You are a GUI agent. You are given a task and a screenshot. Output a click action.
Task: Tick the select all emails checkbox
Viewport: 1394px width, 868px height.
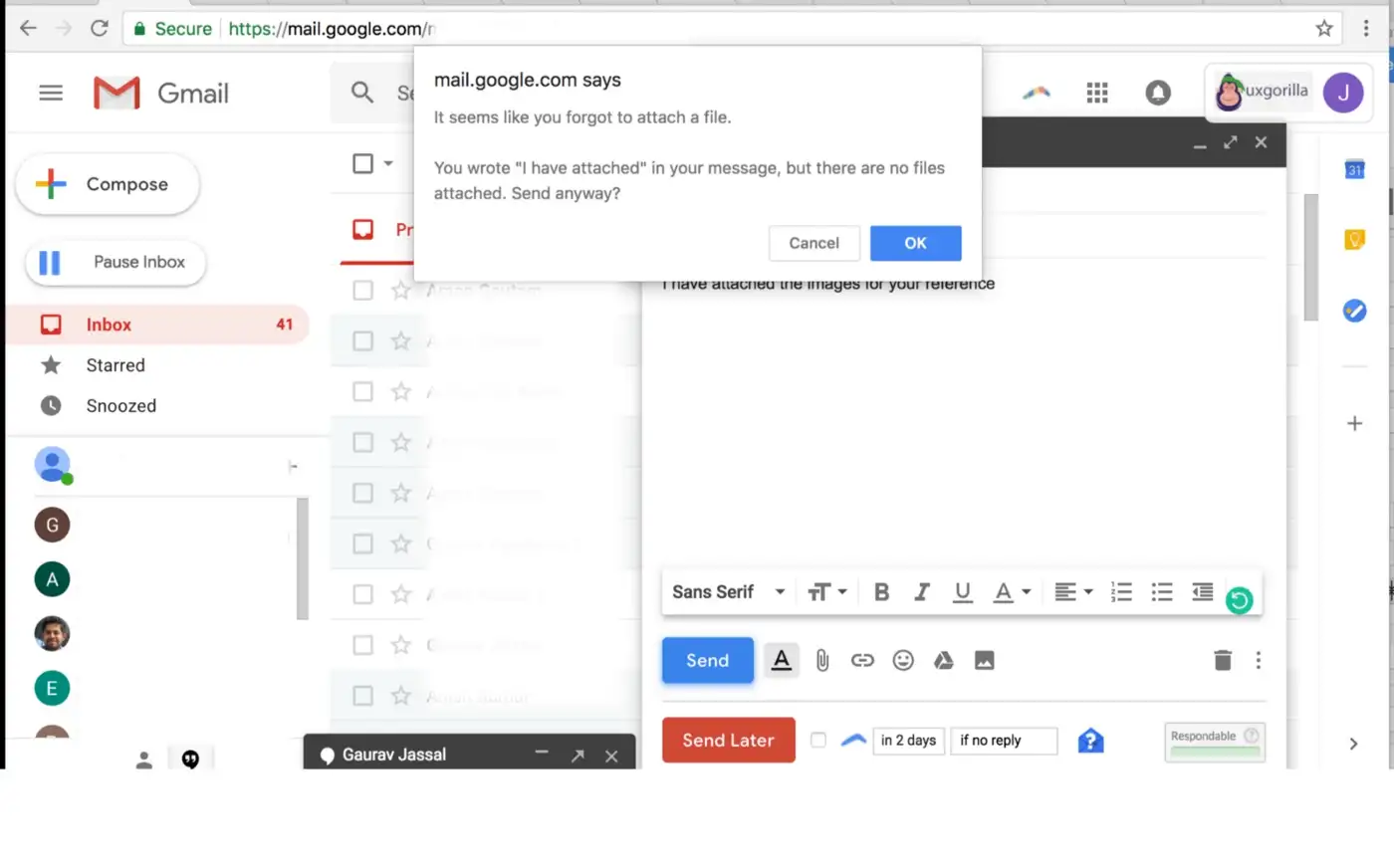[x=363, y=163]
